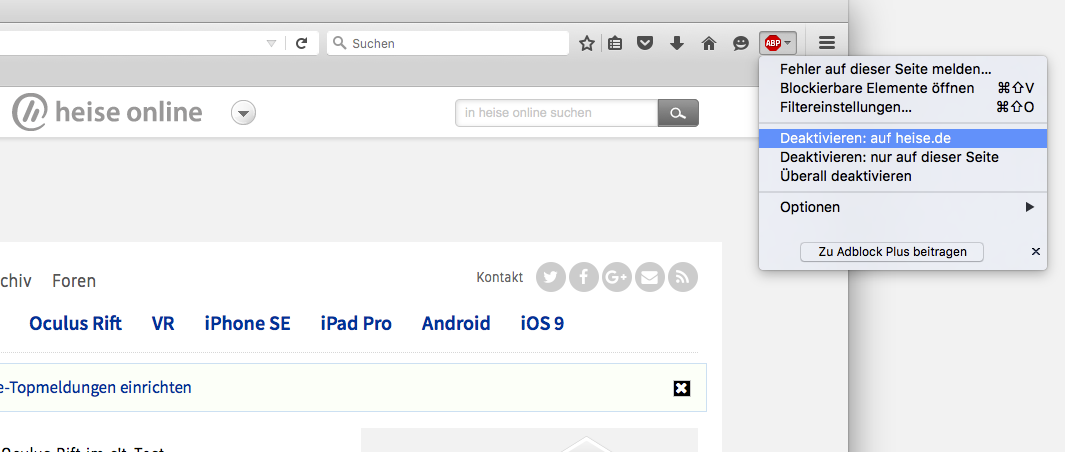Close the Topmeldungen notice with X

click(x=681, y=388)
